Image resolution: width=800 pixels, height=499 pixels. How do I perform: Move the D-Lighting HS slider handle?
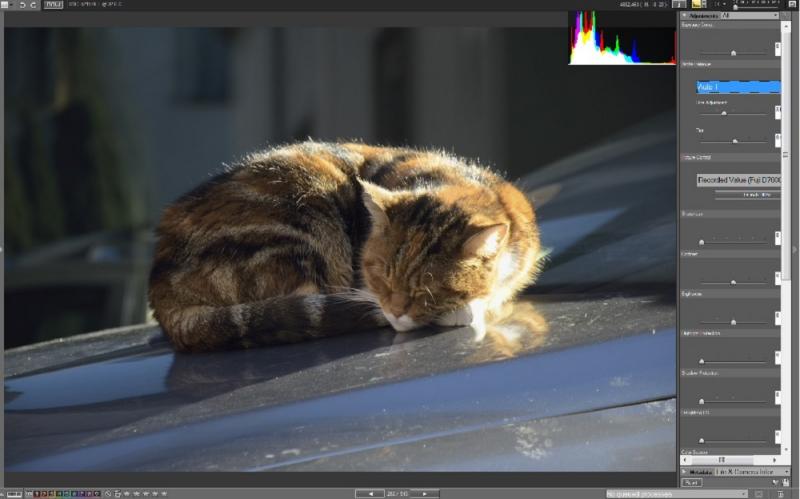pyautogui.click(x=701, y=440)
